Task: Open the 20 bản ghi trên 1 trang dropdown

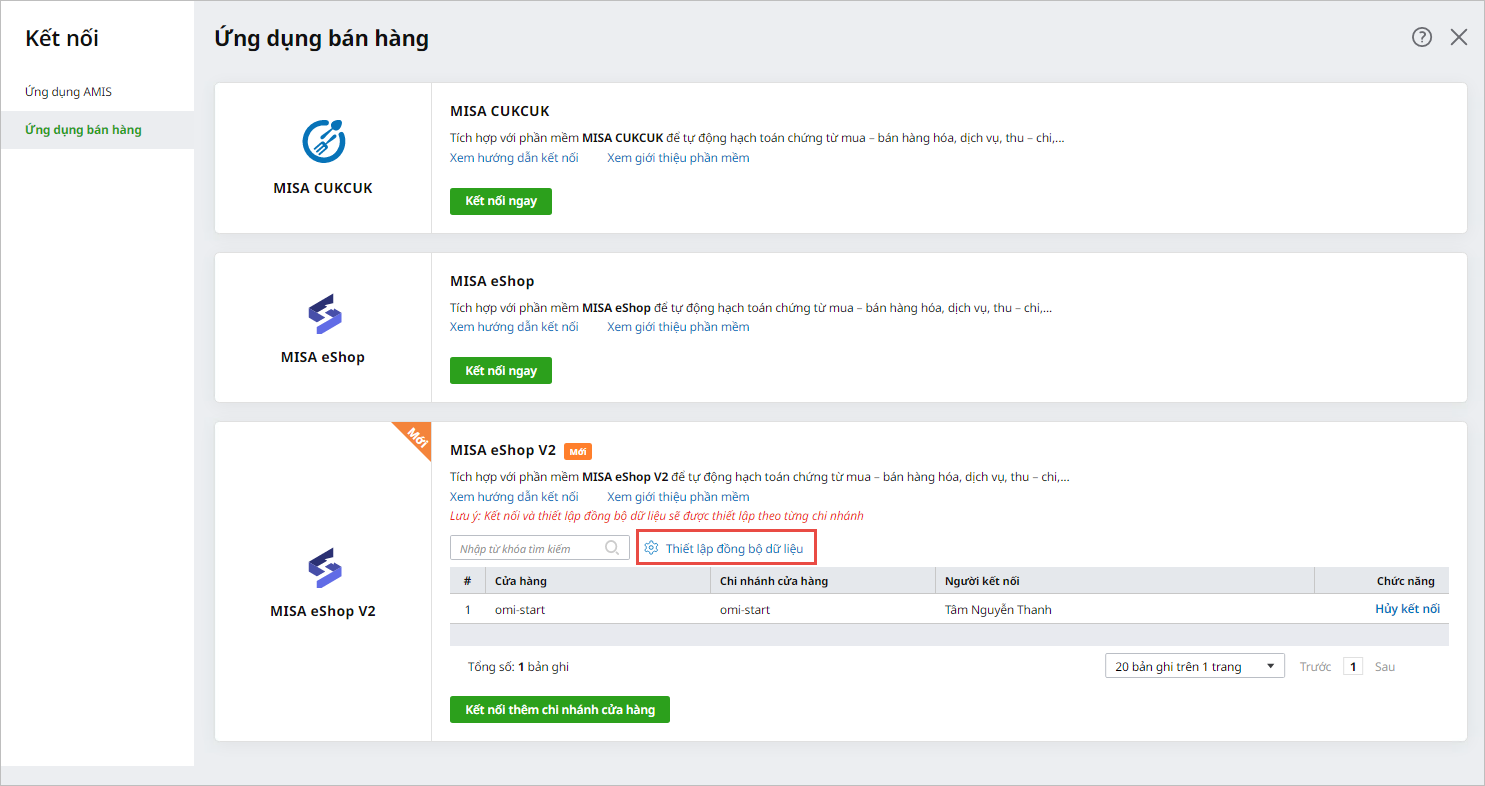Action: click(1195, 667)
